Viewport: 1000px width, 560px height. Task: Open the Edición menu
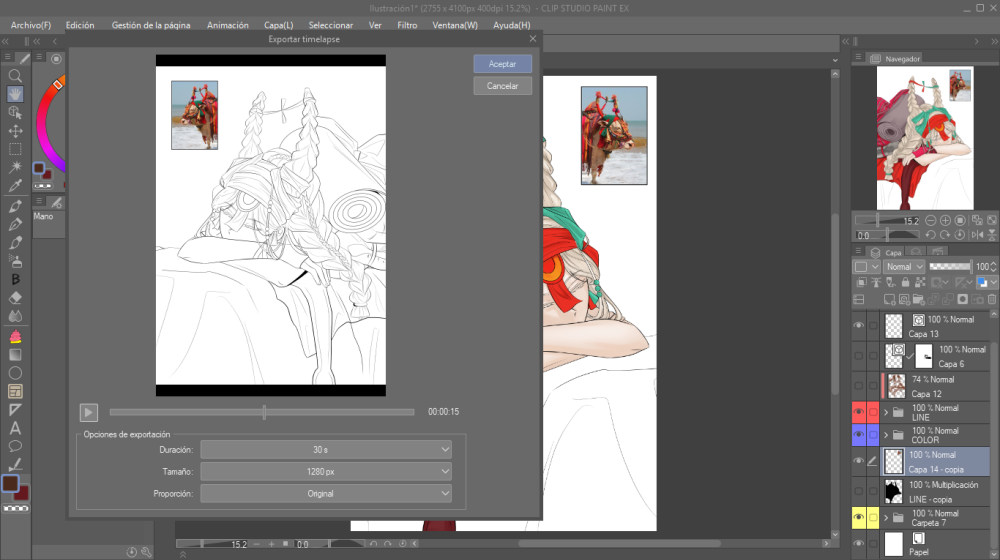point(80,25)
